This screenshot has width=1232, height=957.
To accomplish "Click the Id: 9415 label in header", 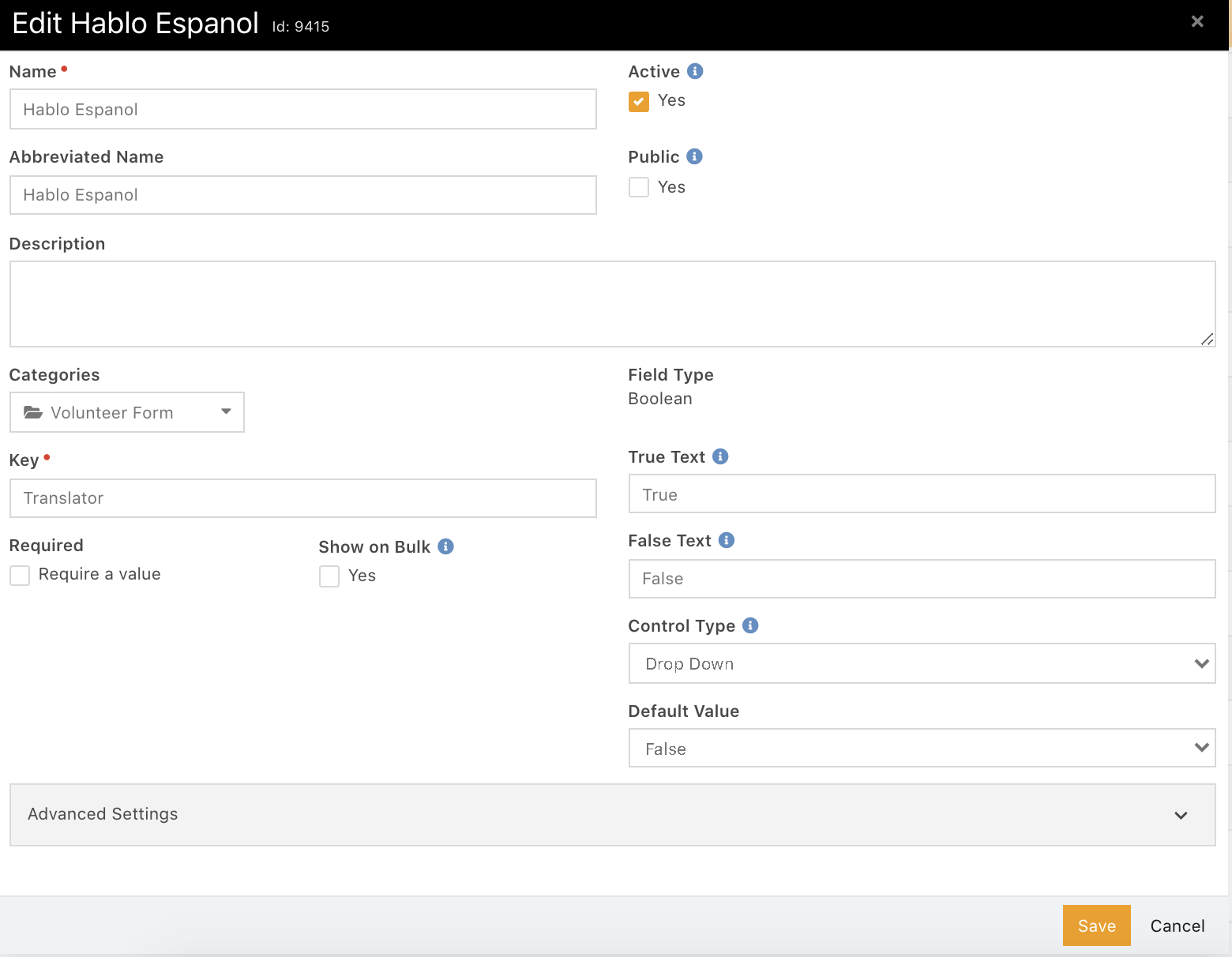I will (x=301, y=26).
